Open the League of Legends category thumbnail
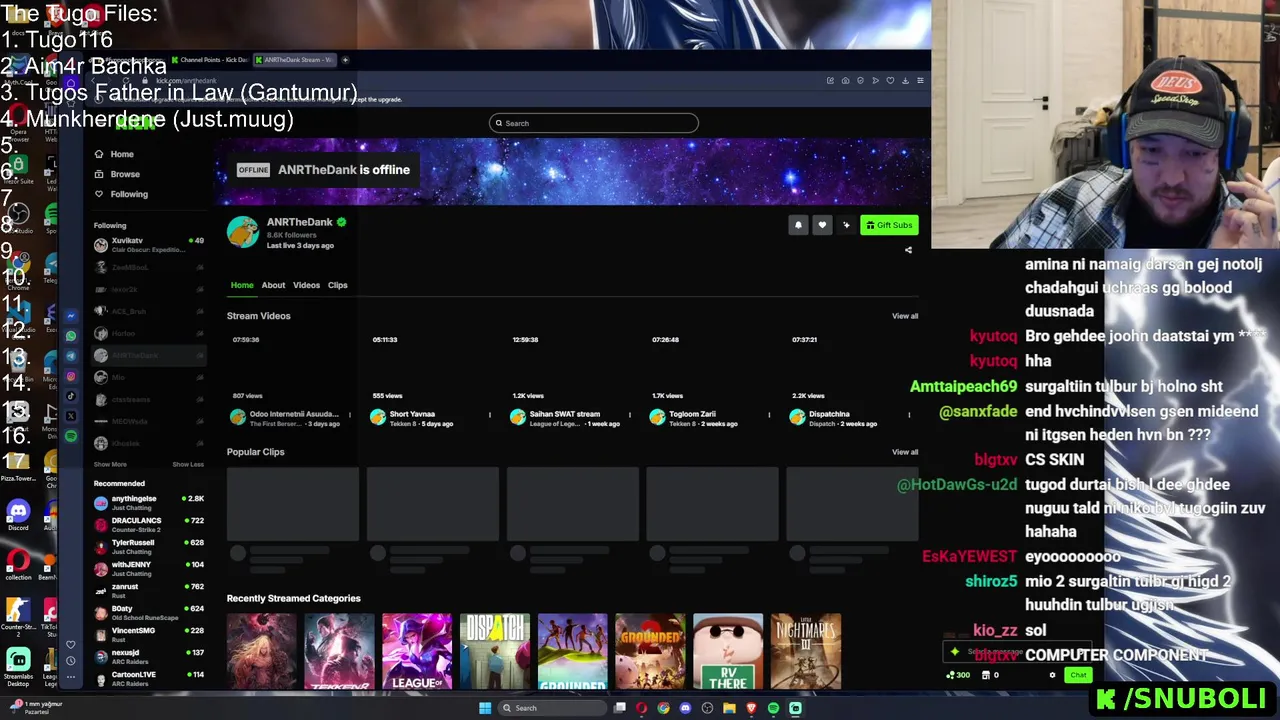 (x=417, y=651)
